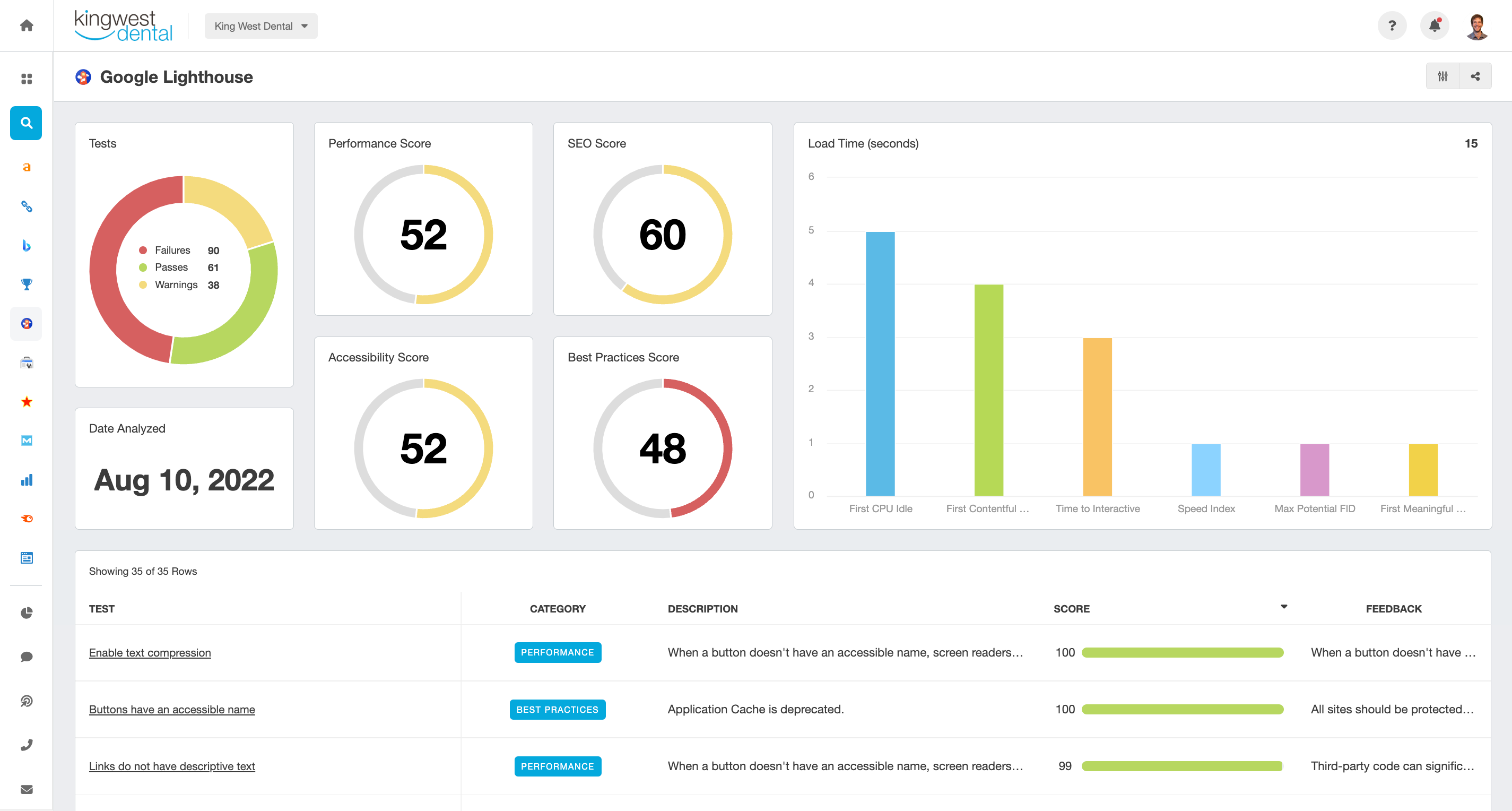Expand the King West Dental dropdown
The height and width of the screenshot is (811, 1512).
tap(260, 26)
